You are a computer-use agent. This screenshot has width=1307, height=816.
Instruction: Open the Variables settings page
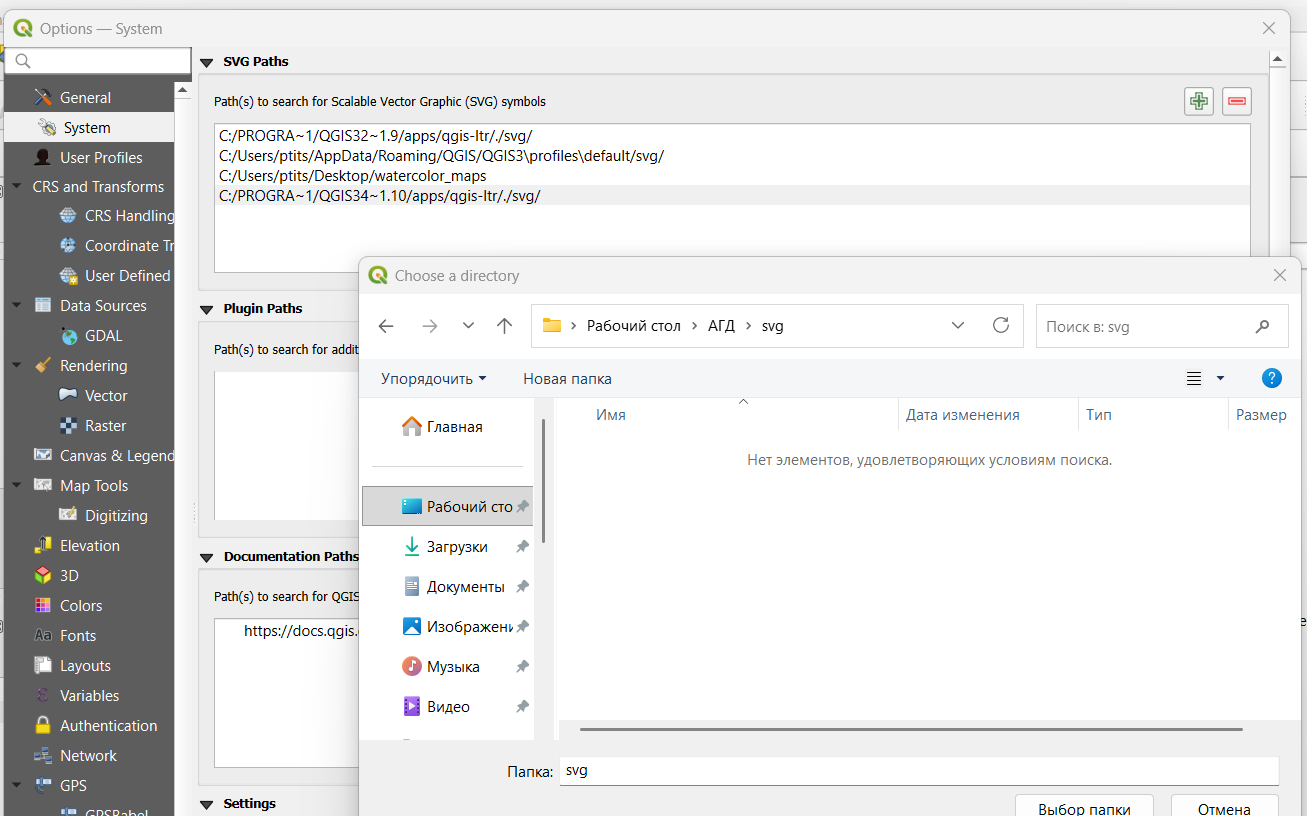tap(88, 695)
